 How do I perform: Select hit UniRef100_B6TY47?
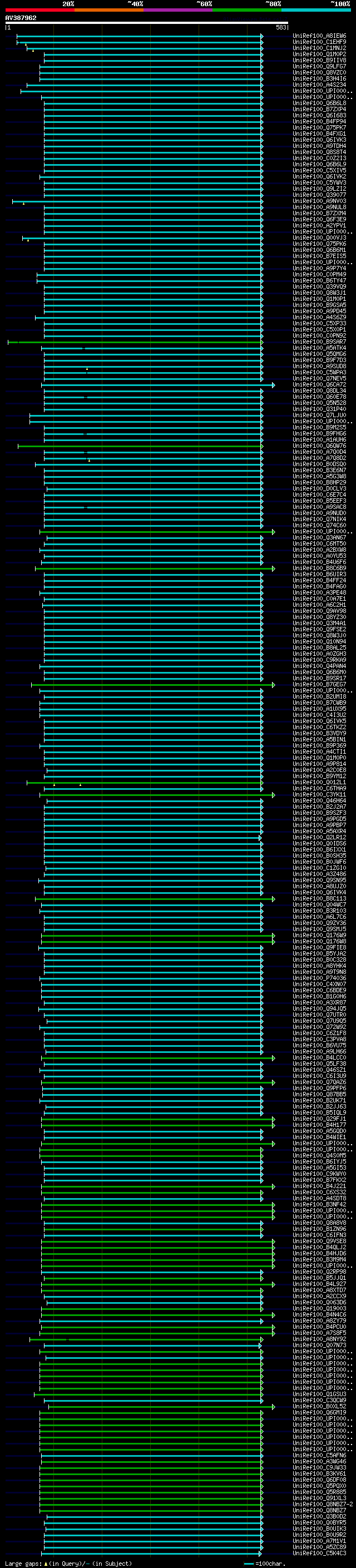[319, 280]
